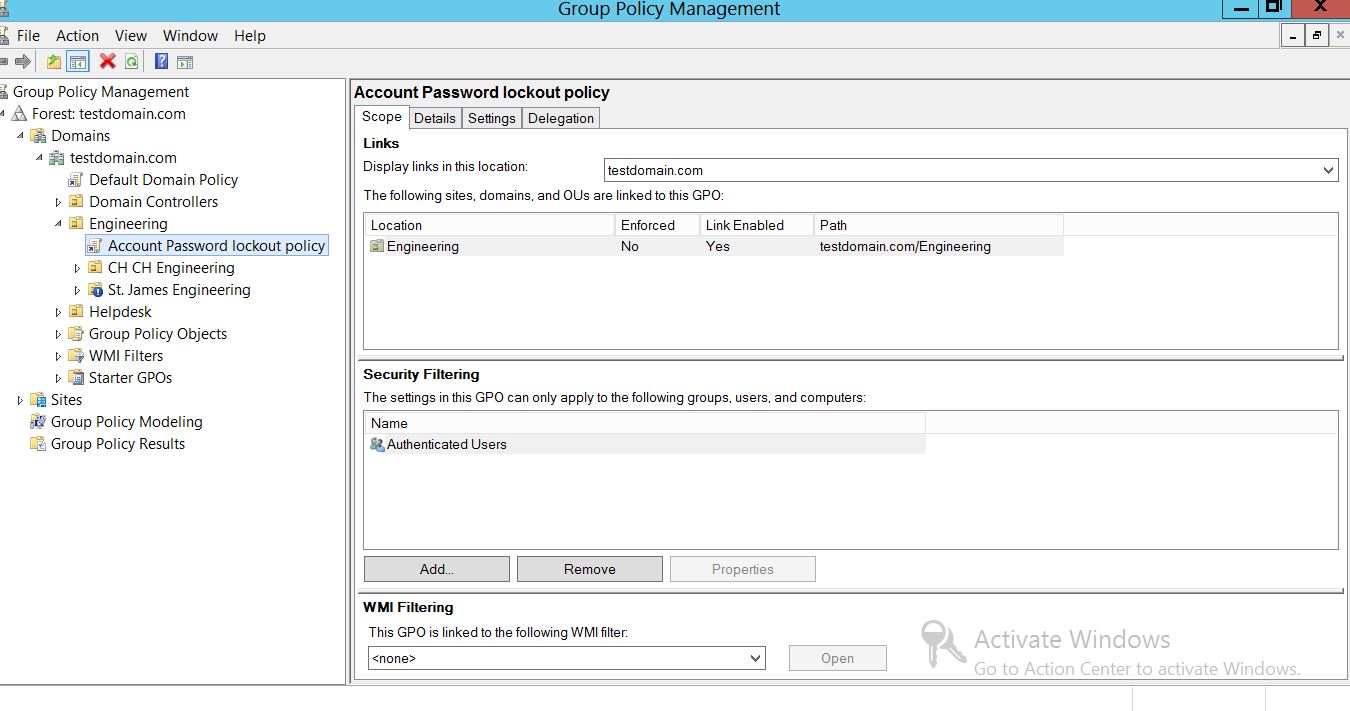Viewport: 1350px width, 711px height.
Task: Click the testdomain.com domain icon in tree
Action: coord(57,158)
